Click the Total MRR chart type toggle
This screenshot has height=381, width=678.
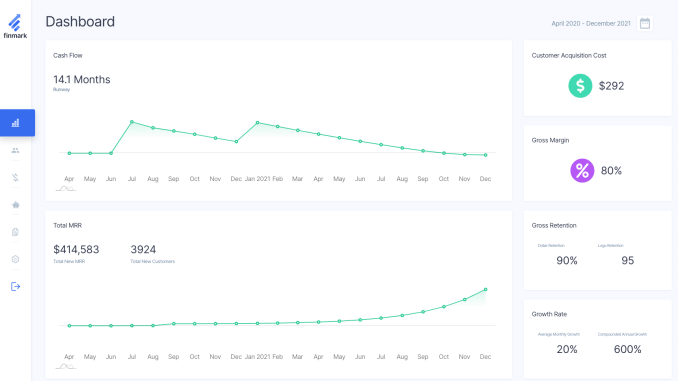point(66,367)
